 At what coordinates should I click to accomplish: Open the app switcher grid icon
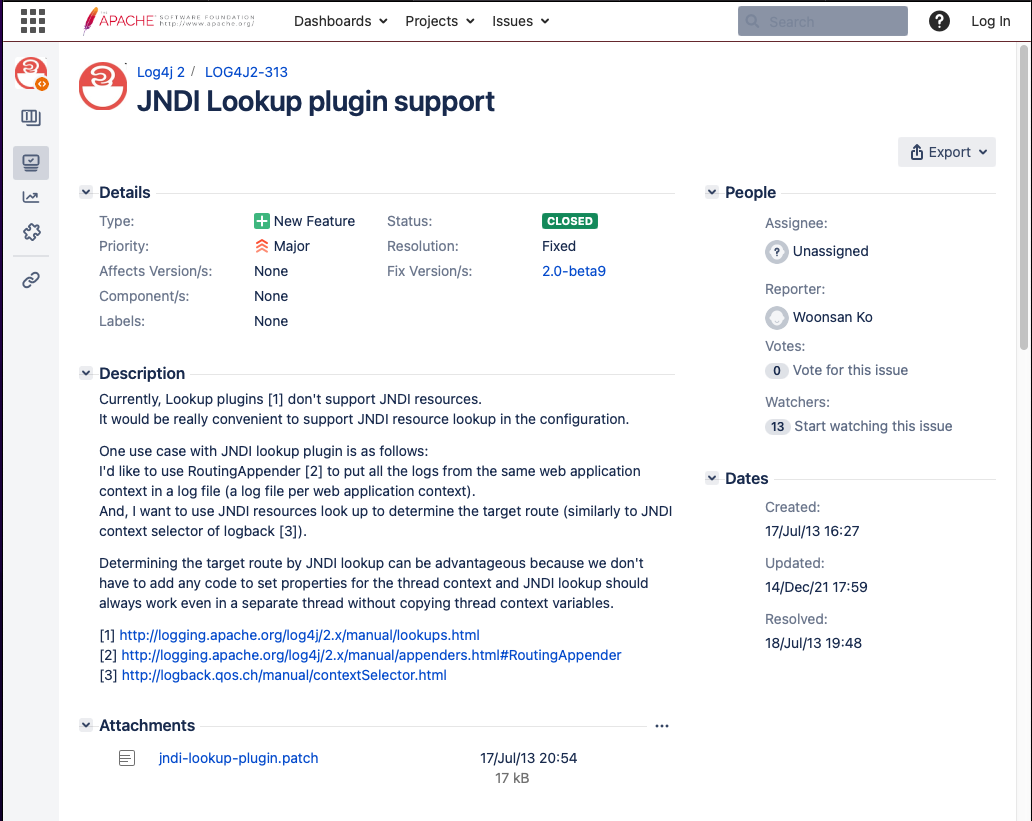coord(33,21)
